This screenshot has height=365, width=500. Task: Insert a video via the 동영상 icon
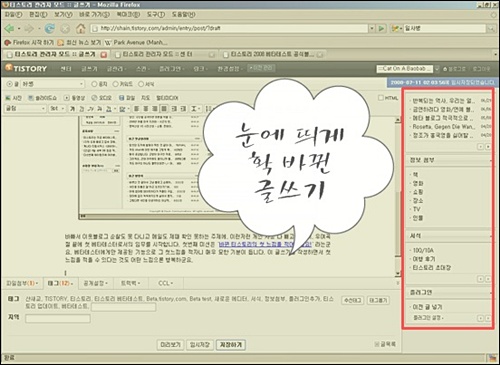[75, 98]
